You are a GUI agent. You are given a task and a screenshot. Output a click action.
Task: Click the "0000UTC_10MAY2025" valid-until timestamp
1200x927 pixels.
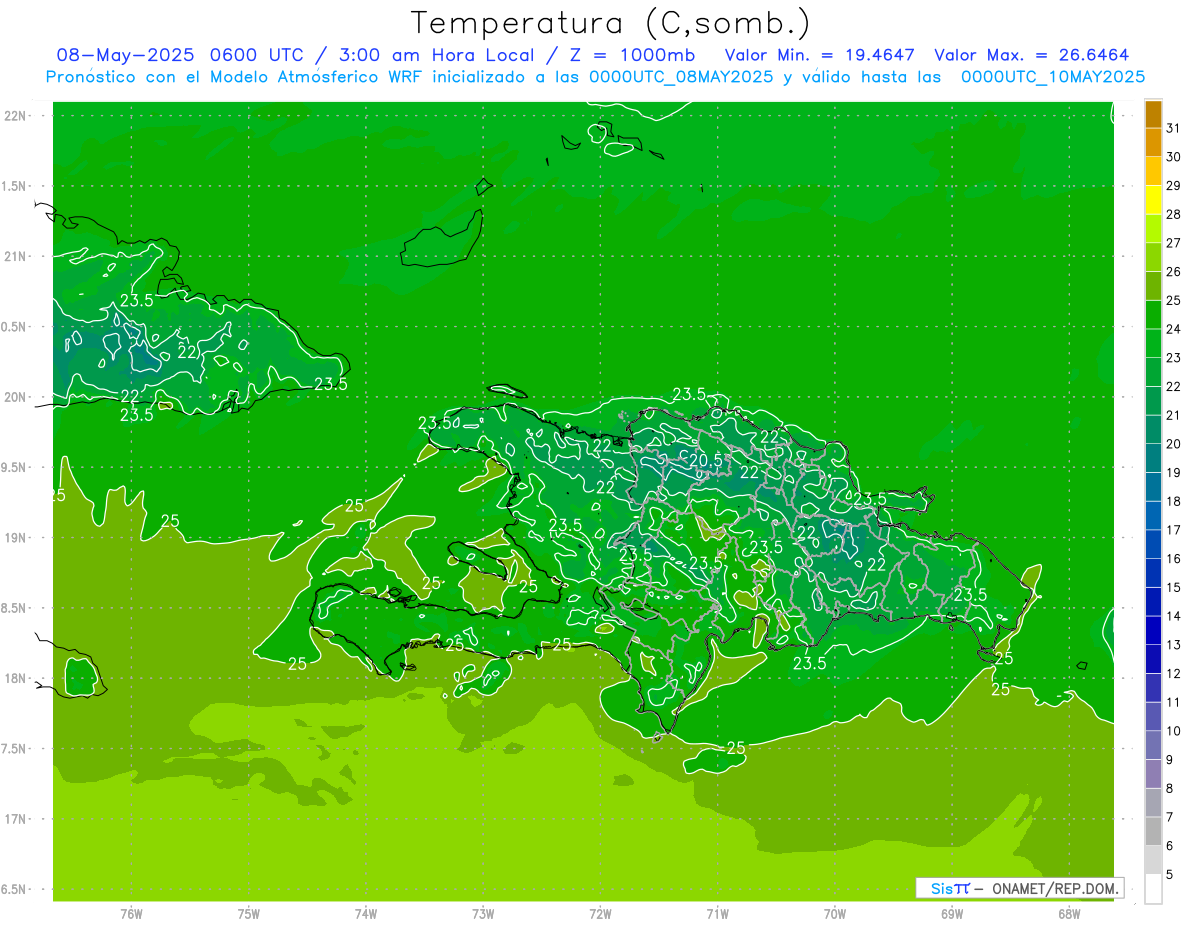(1053, 77)
